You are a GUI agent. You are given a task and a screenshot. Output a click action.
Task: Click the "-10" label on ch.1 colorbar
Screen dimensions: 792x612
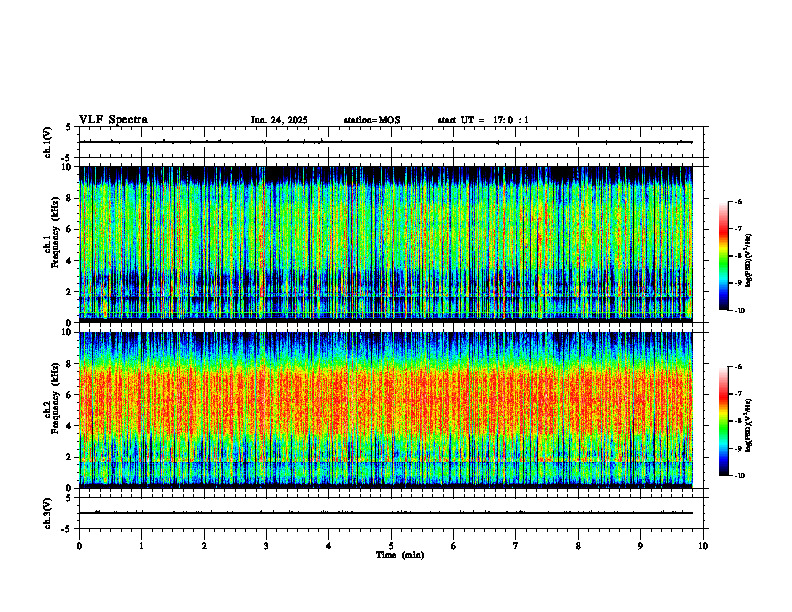tap(739, 311)
